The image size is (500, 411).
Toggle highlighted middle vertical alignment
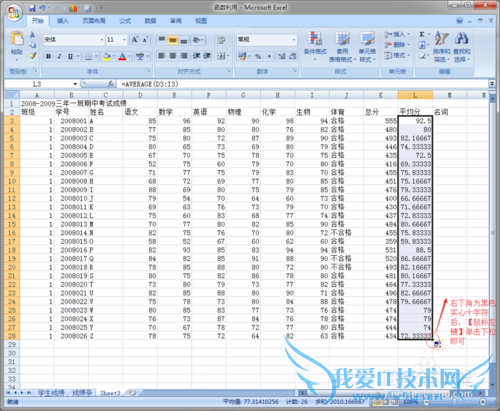173,40
